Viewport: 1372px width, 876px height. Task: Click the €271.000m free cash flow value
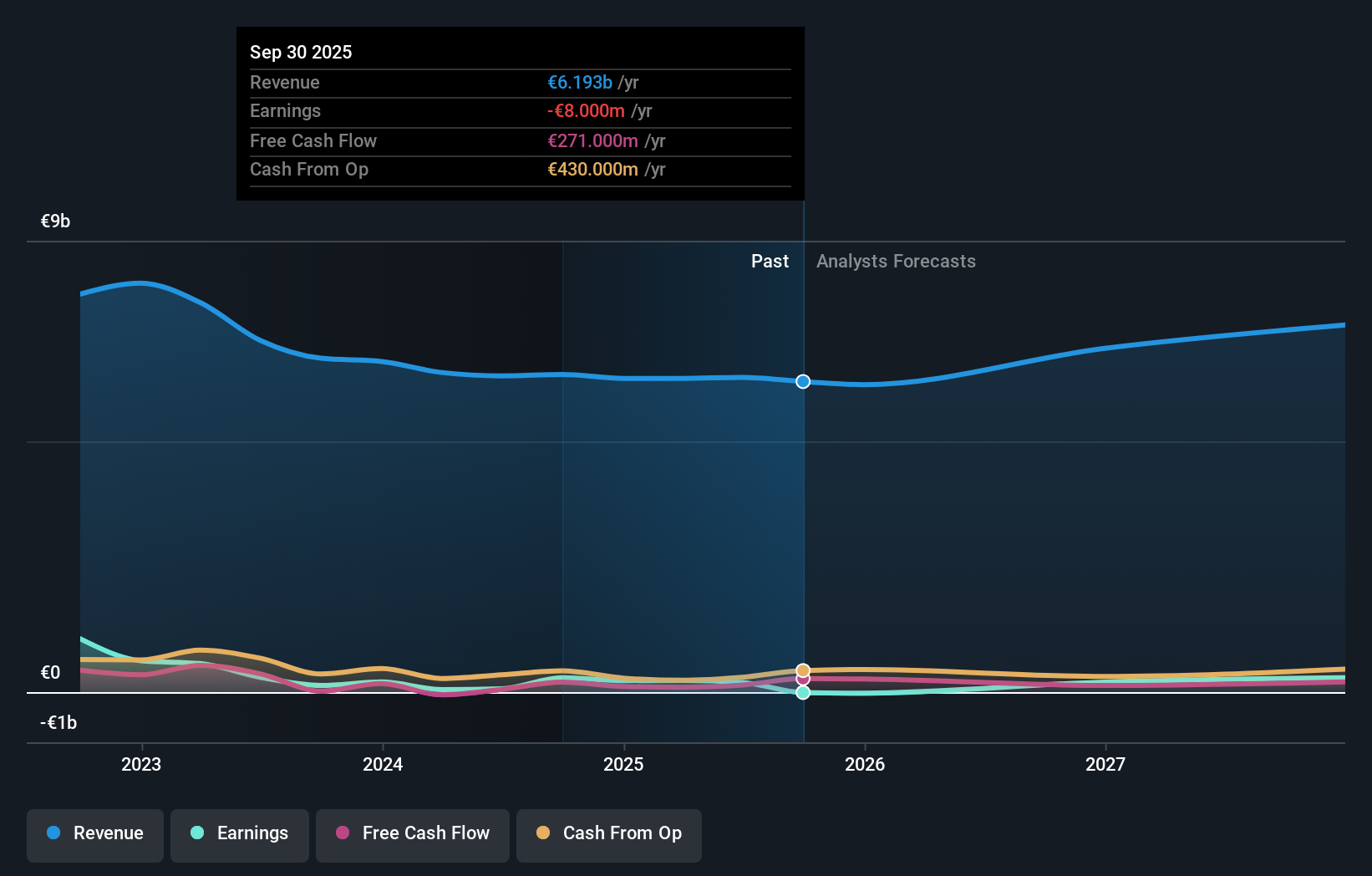[592, 140]
